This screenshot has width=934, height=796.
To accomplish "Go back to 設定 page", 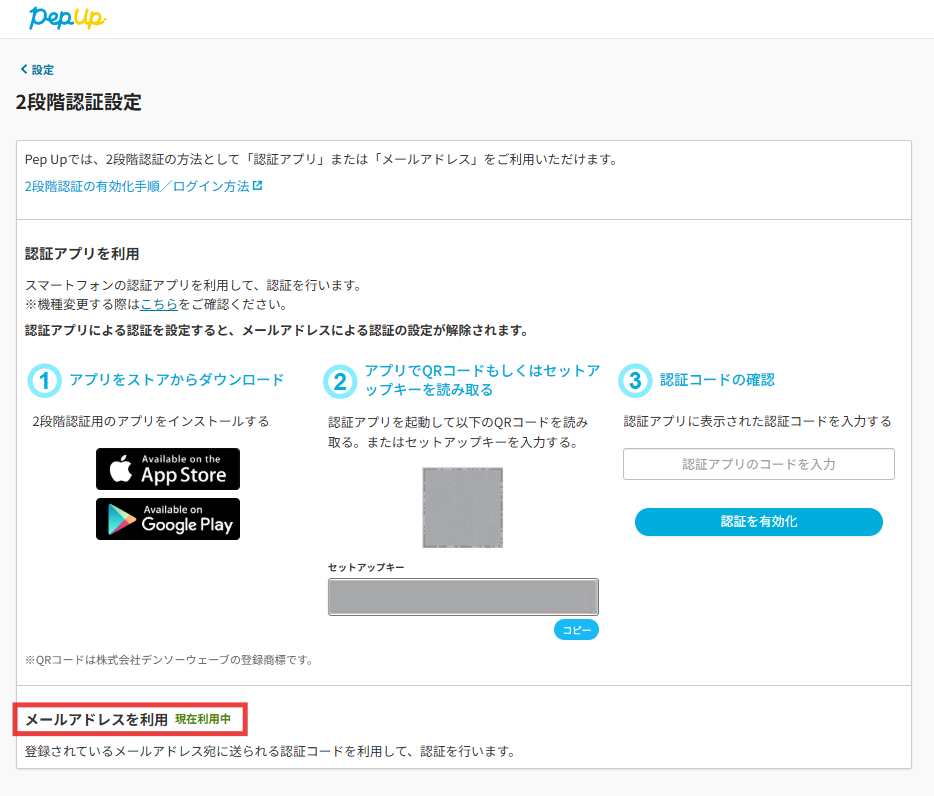I will pos(37,70).
